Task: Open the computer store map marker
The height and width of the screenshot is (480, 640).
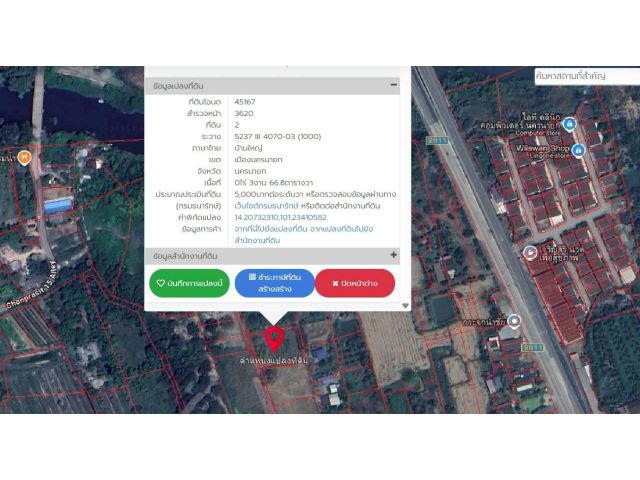Action: coord(569,124)
